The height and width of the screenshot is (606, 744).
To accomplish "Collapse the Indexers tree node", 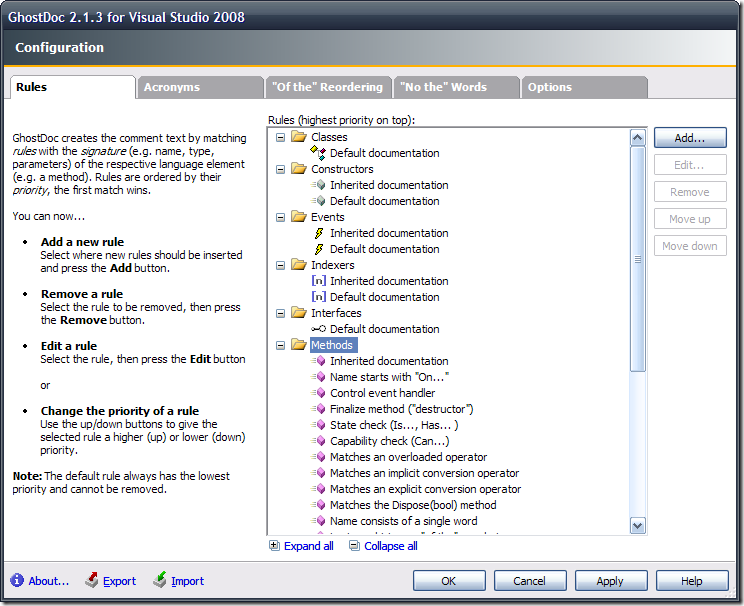I will pyautogui.click(x=280, y=265).
